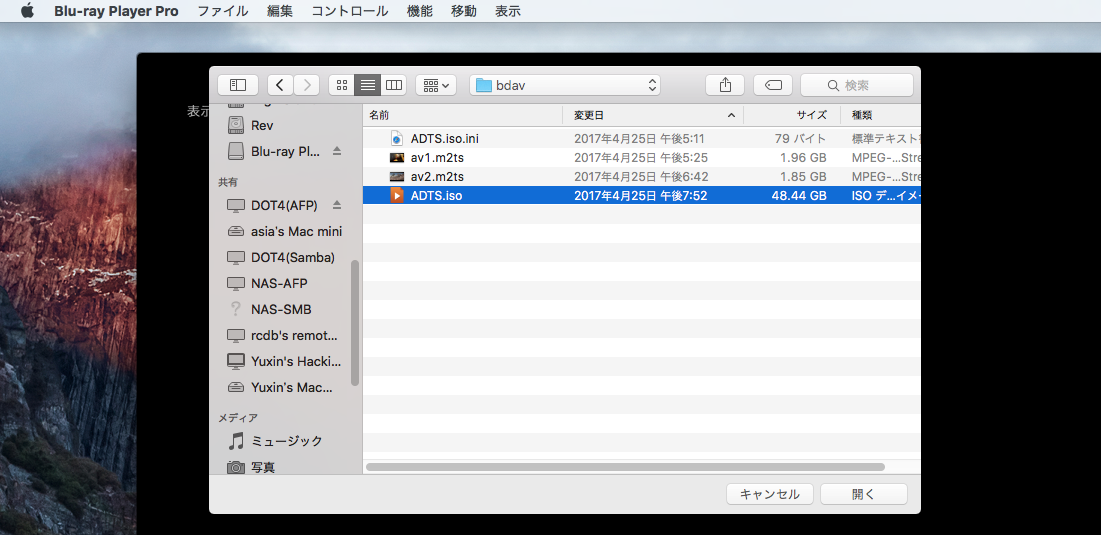
Task: Open the group arrangement dropdown
Action: pos(436,85)
